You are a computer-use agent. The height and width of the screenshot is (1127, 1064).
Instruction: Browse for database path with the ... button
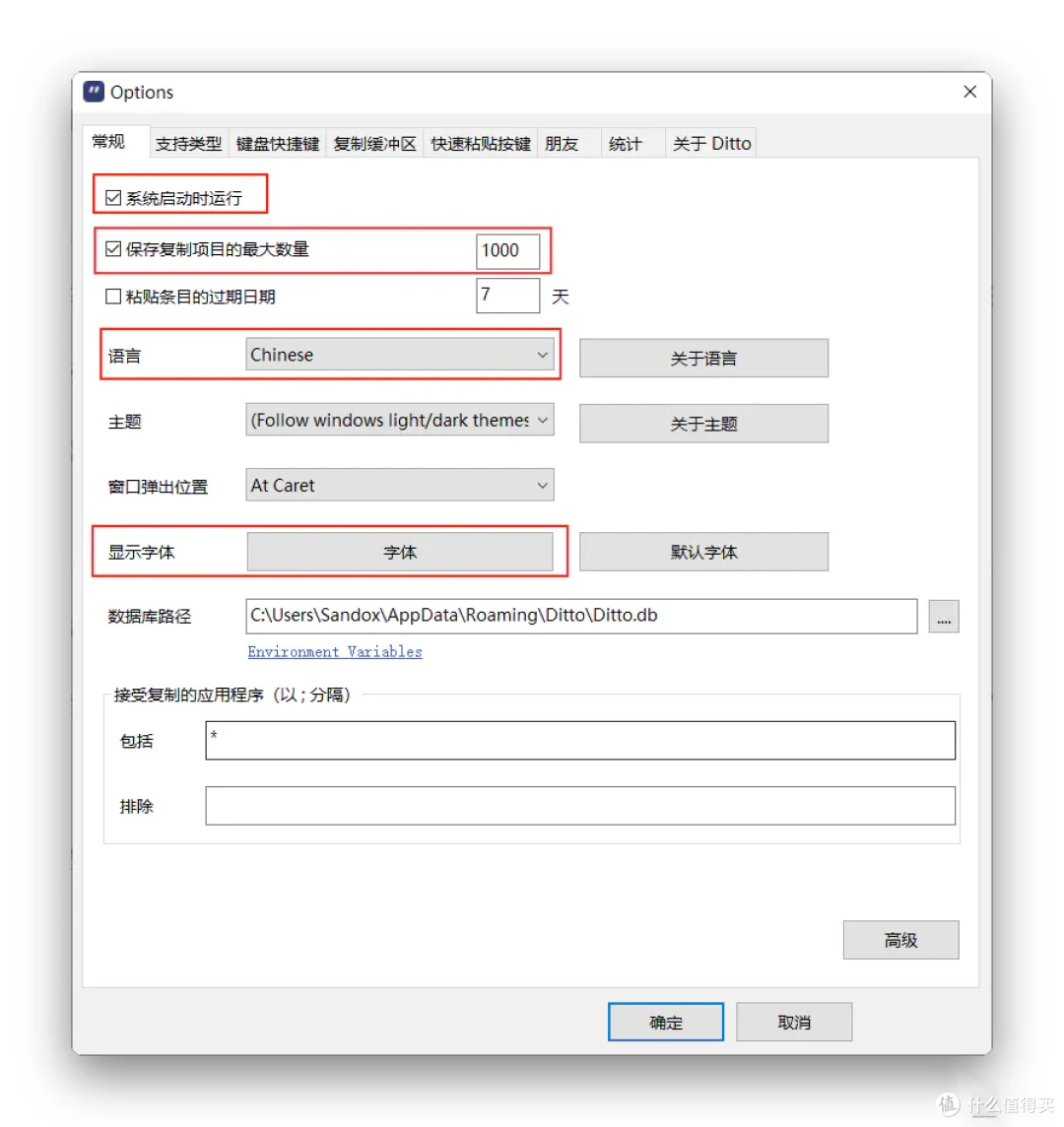(x=943, y=617)
